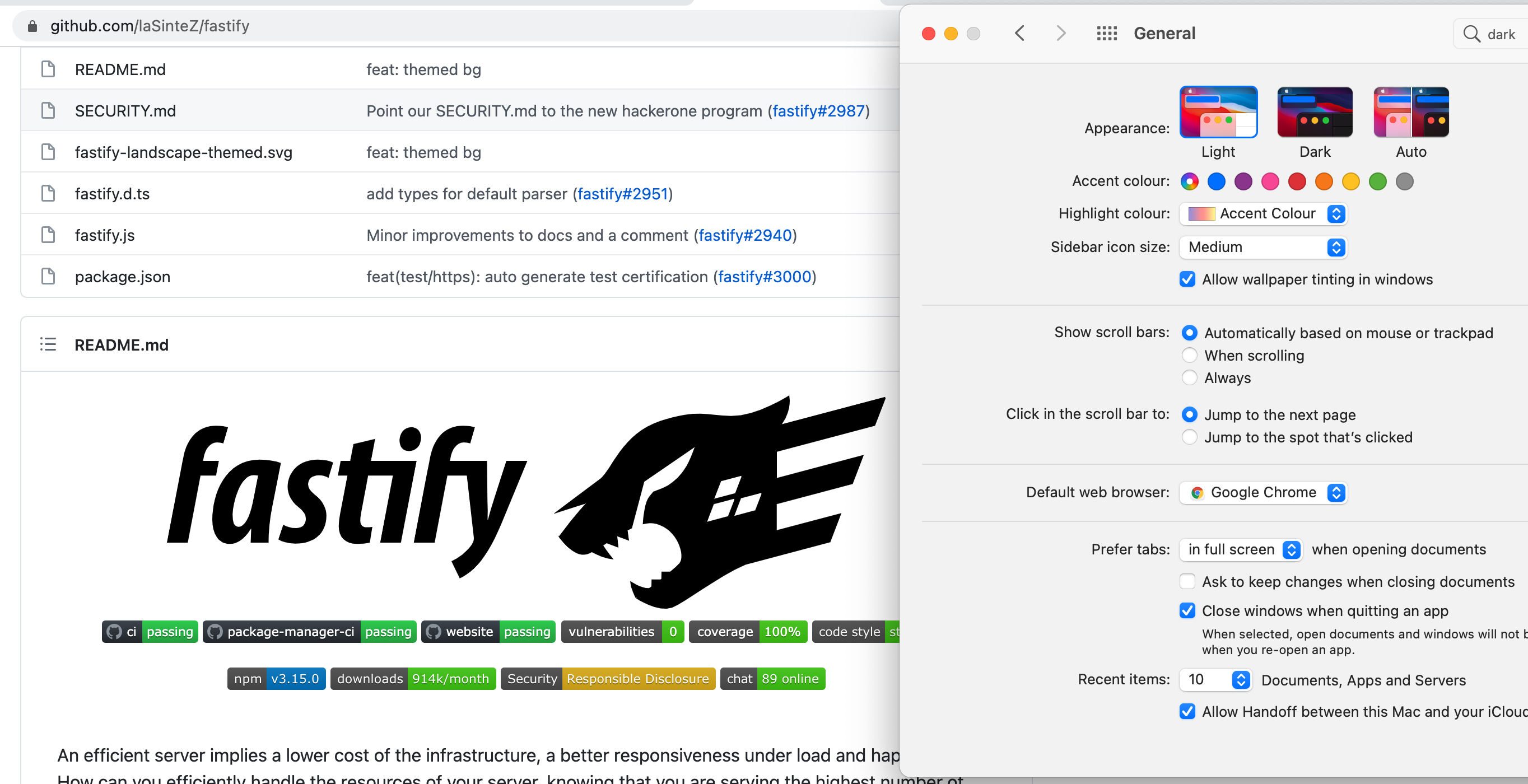Click the back navigation arrow in General preferences

[x=1019, y=33]
